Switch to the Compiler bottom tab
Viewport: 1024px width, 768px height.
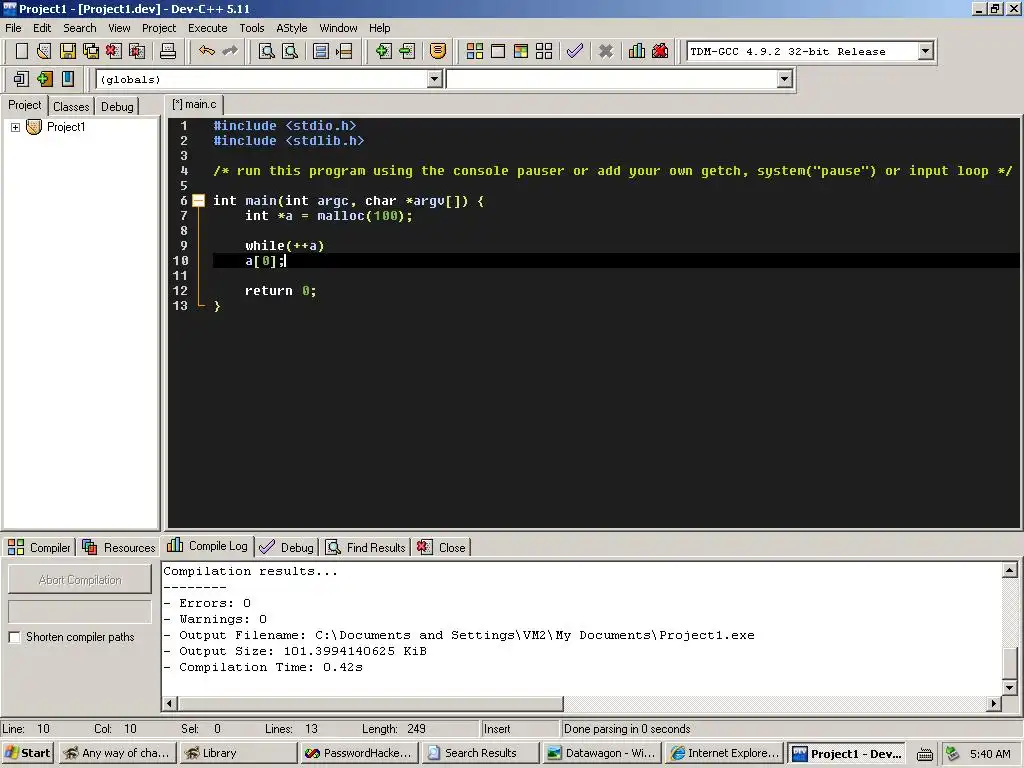pyautogui.click(x=39, y=547)
